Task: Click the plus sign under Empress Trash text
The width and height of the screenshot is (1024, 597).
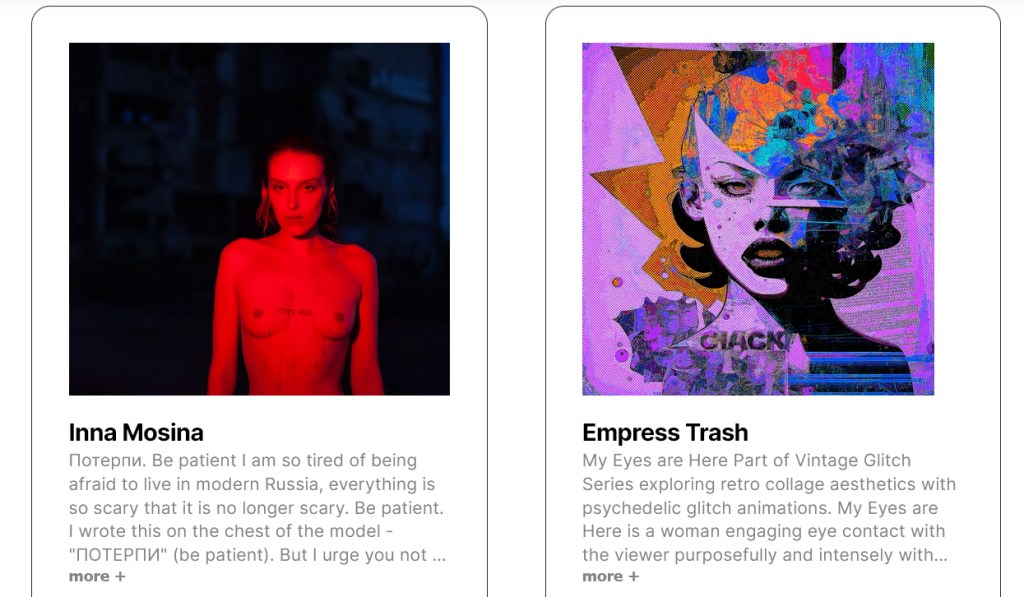Action: click(633, 577)
